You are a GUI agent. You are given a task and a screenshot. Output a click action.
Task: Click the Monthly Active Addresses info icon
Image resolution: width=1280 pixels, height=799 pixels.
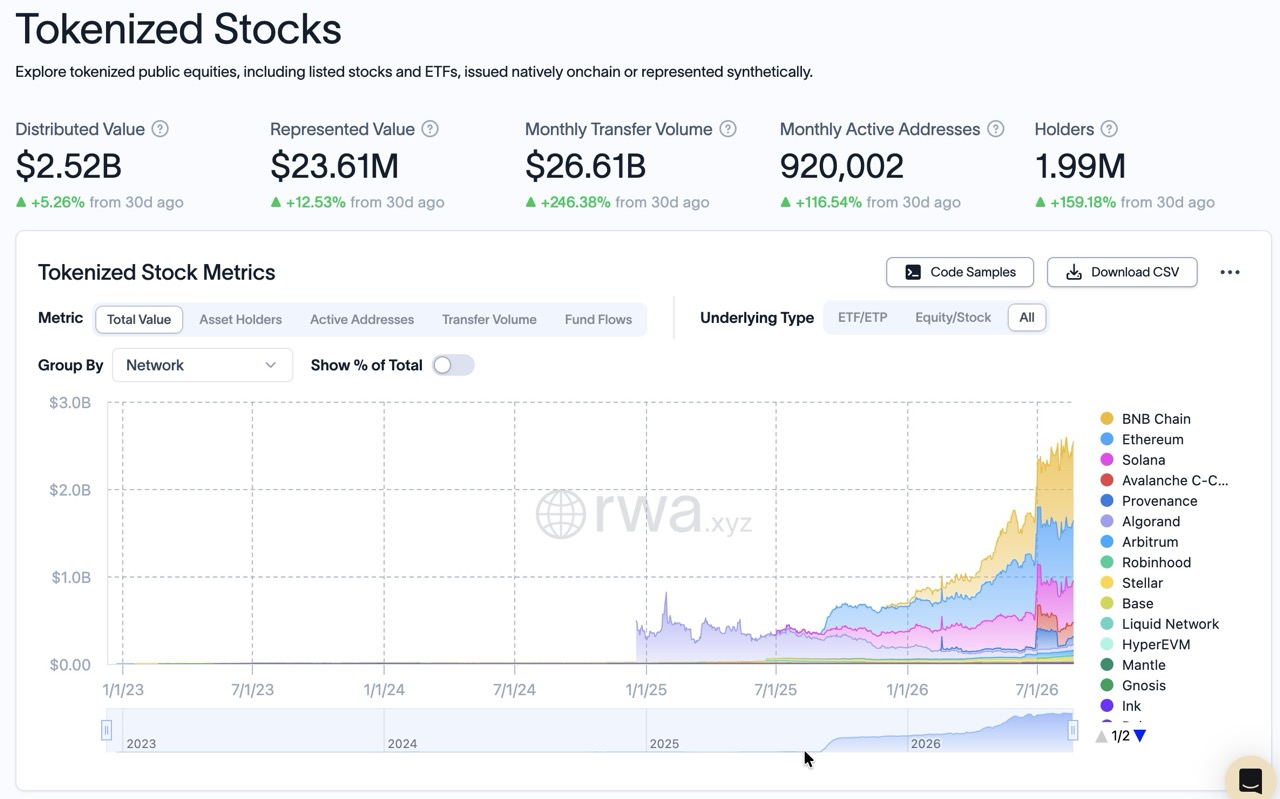pos(996,129)
